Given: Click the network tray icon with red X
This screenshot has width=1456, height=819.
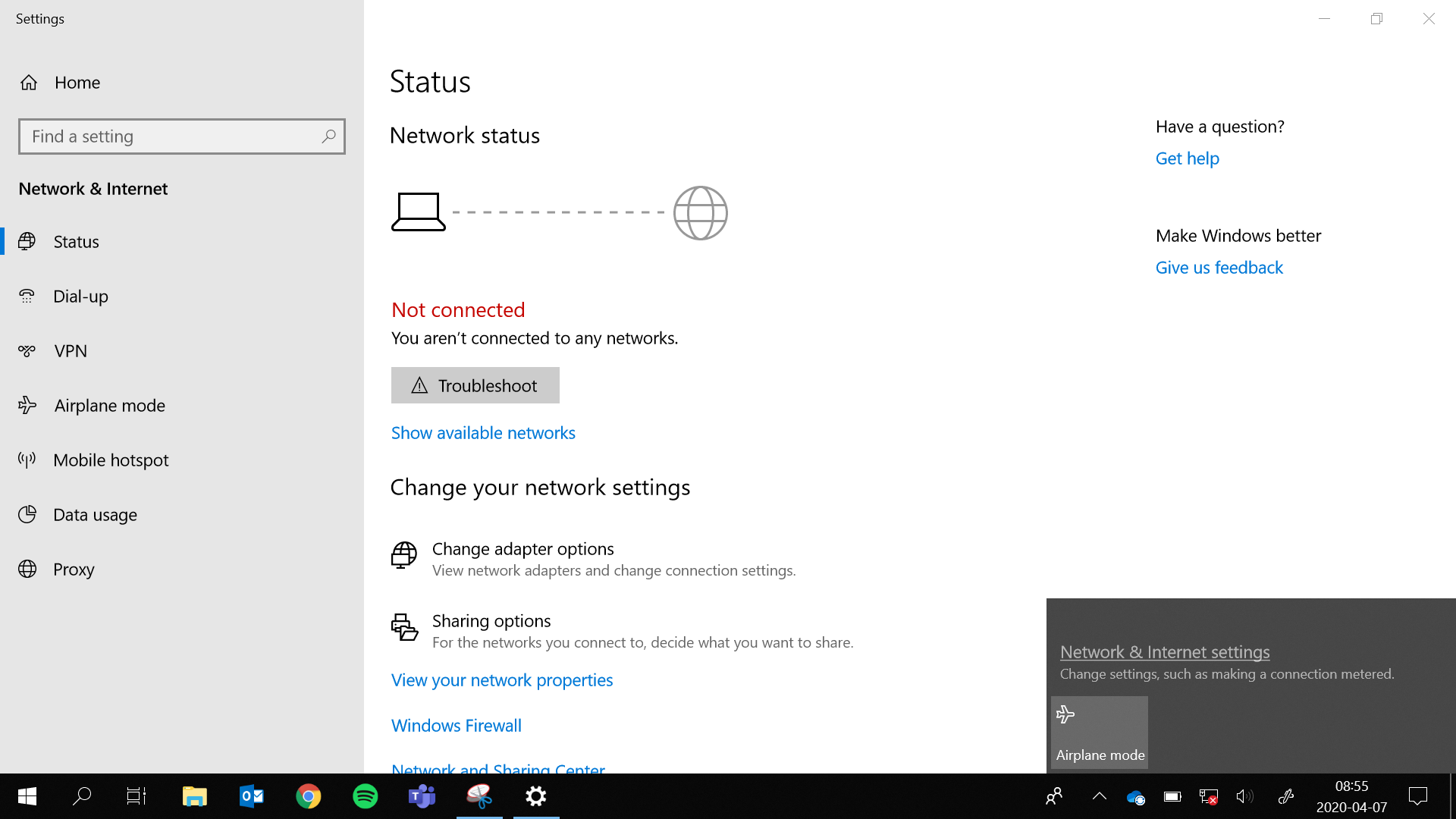Looking at the screenshot, I should (1208, 796).
